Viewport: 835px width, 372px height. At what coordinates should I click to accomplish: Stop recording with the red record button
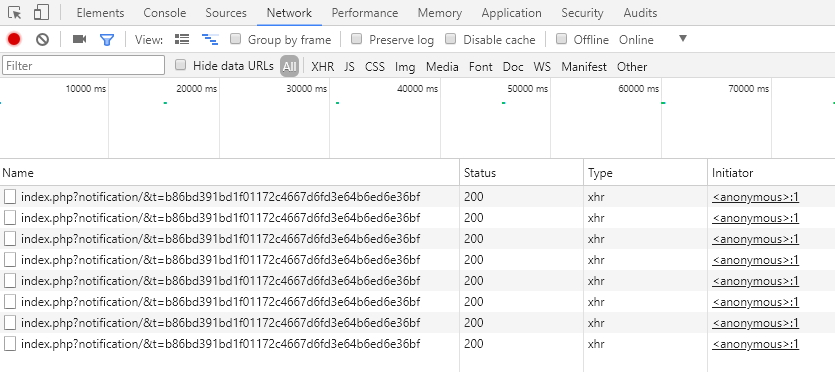click(14, 39)
